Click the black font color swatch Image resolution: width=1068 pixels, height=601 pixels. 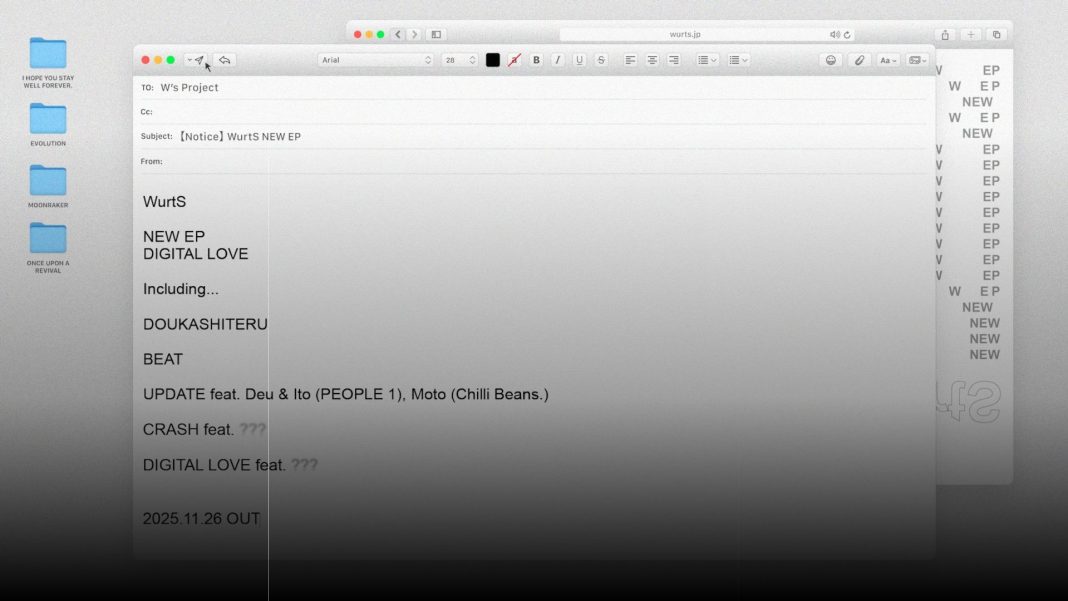[x=492, y=59]
